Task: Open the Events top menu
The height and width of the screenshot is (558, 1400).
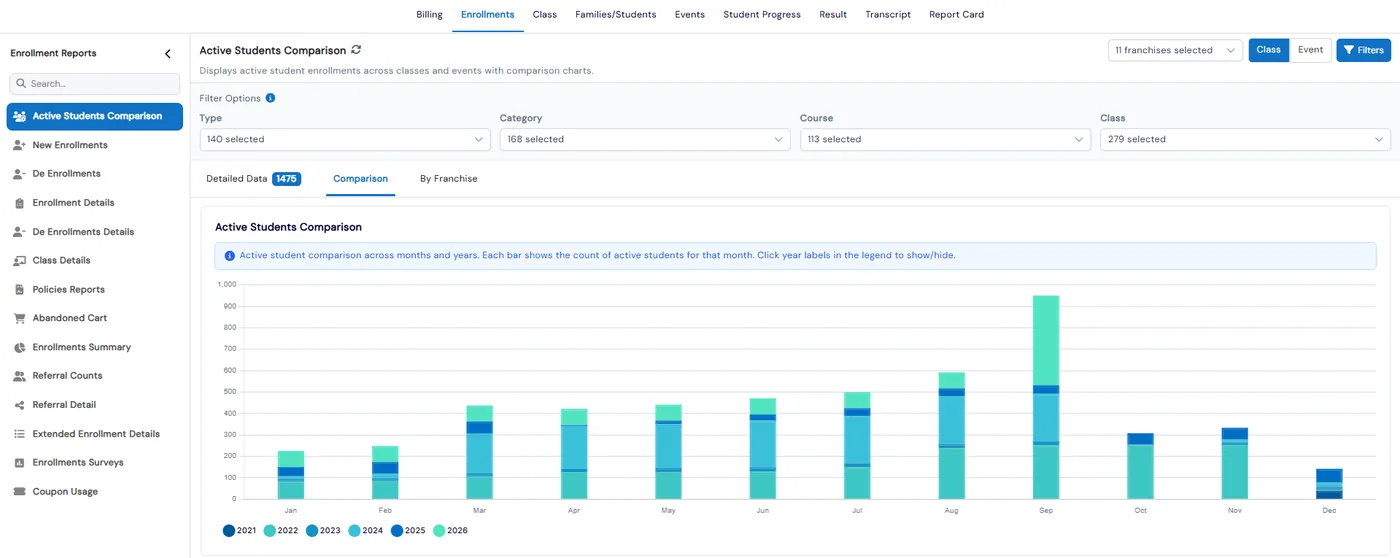Action: coord(690,15)
